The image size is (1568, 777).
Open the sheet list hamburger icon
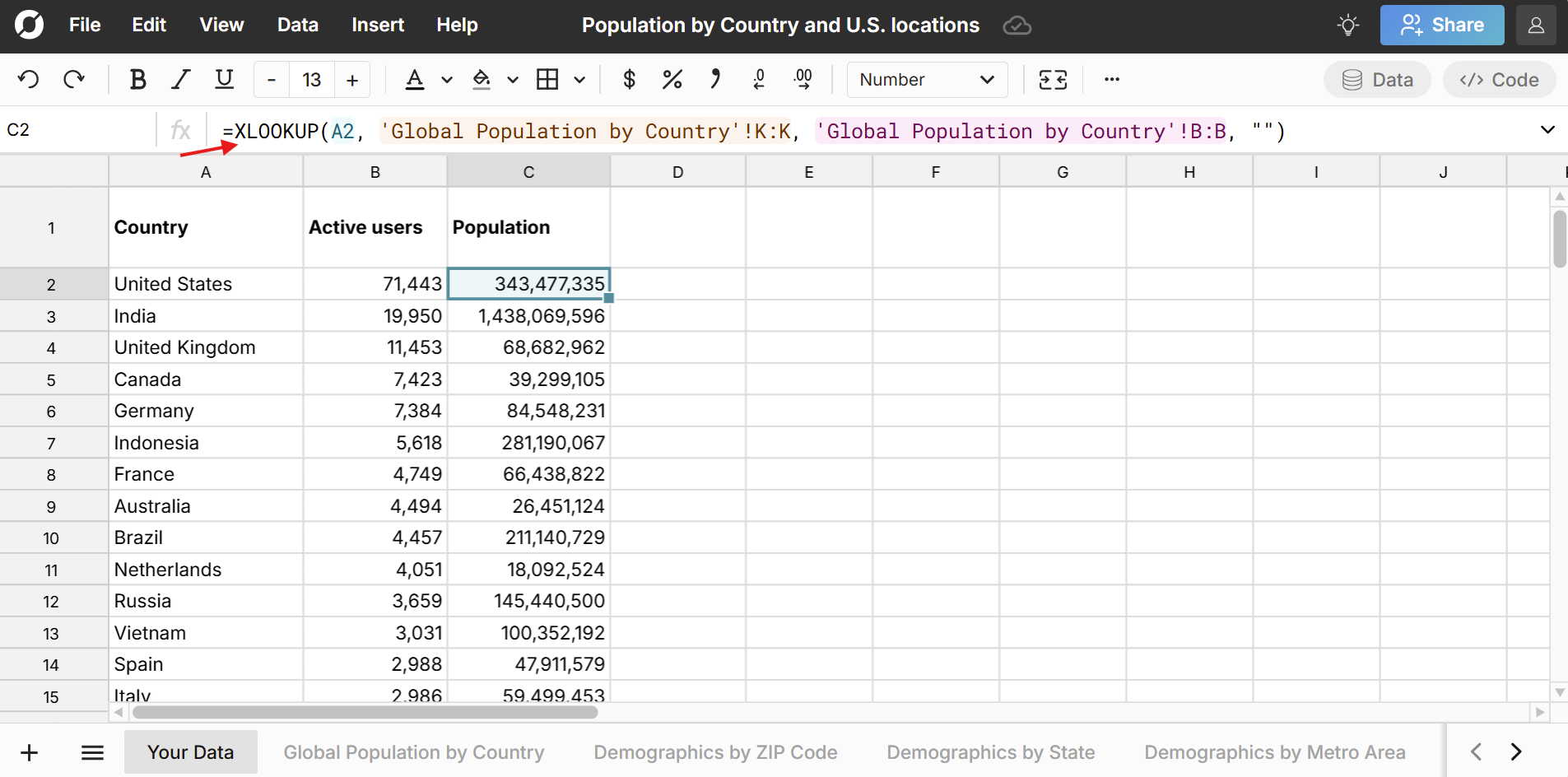pyautogui.click(x=92, y=752)
